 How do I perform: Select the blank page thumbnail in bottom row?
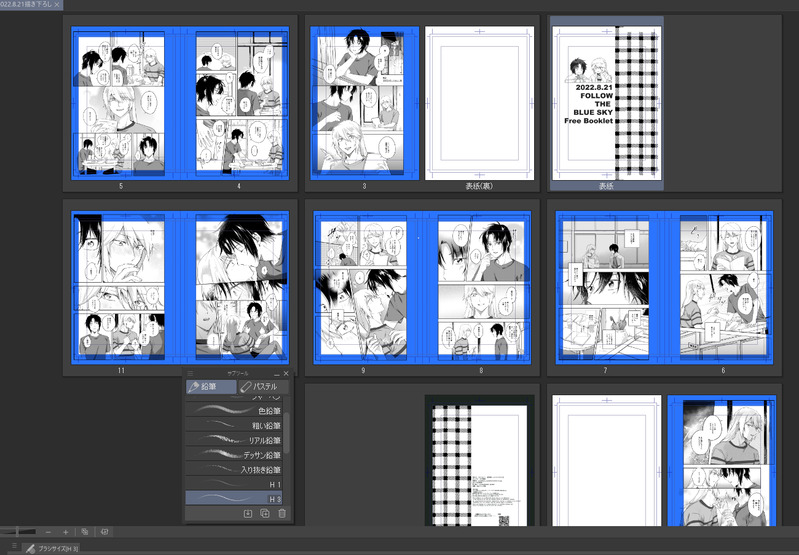pos(606,461)
